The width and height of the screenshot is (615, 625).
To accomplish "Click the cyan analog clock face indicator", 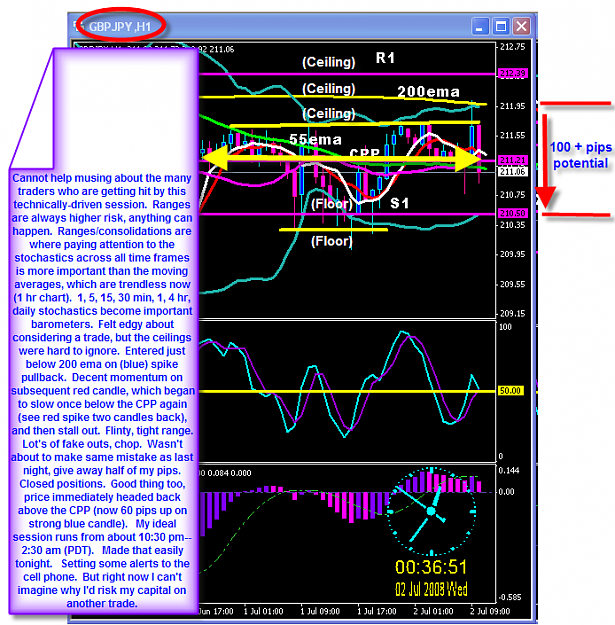I will pos(432,511).
